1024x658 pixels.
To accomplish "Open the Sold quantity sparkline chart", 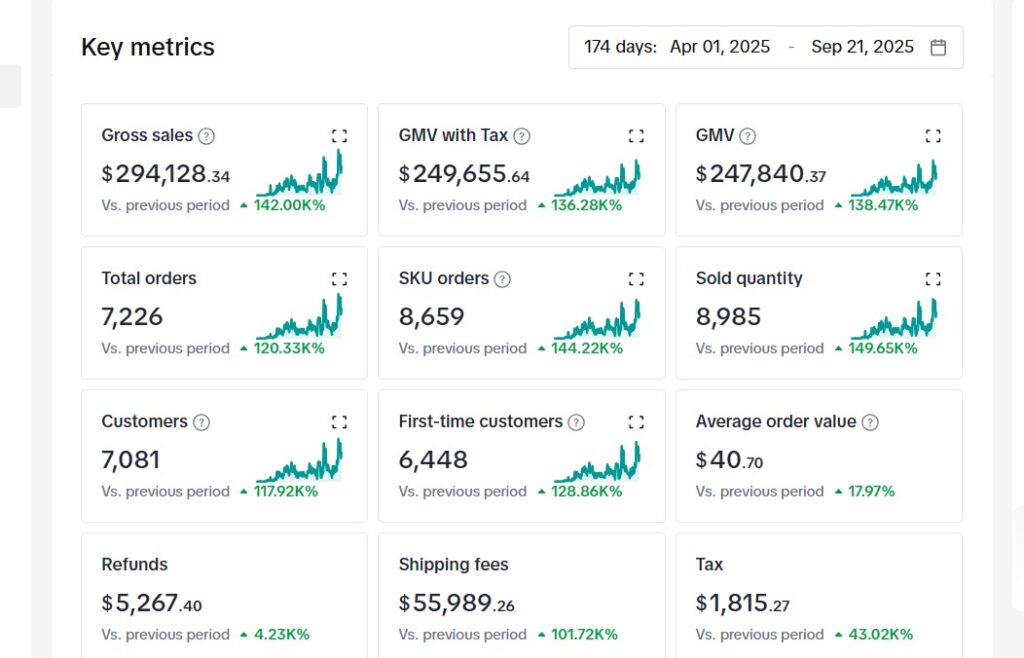I will pos(894,319).
